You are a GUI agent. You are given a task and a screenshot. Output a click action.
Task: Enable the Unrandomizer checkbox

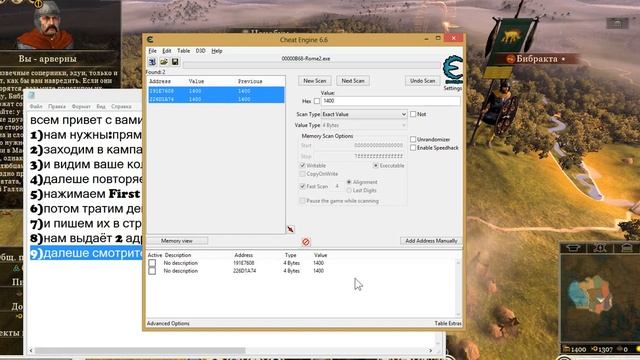click(x=413, y=140)
